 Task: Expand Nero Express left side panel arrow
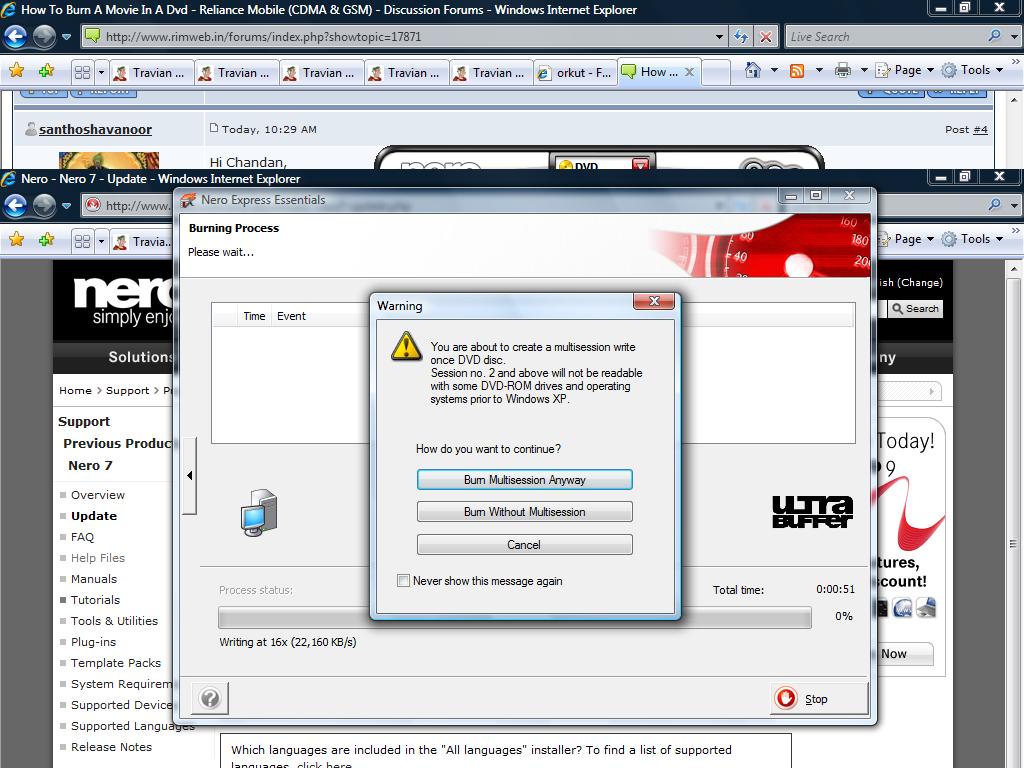pyautogui.click(x=189, y=475)
